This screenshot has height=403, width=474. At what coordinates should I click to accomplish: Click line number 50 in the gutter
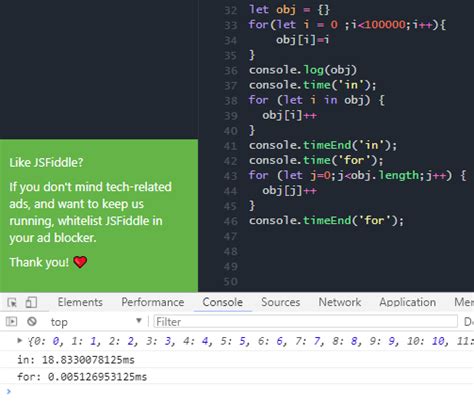[231, 282]
